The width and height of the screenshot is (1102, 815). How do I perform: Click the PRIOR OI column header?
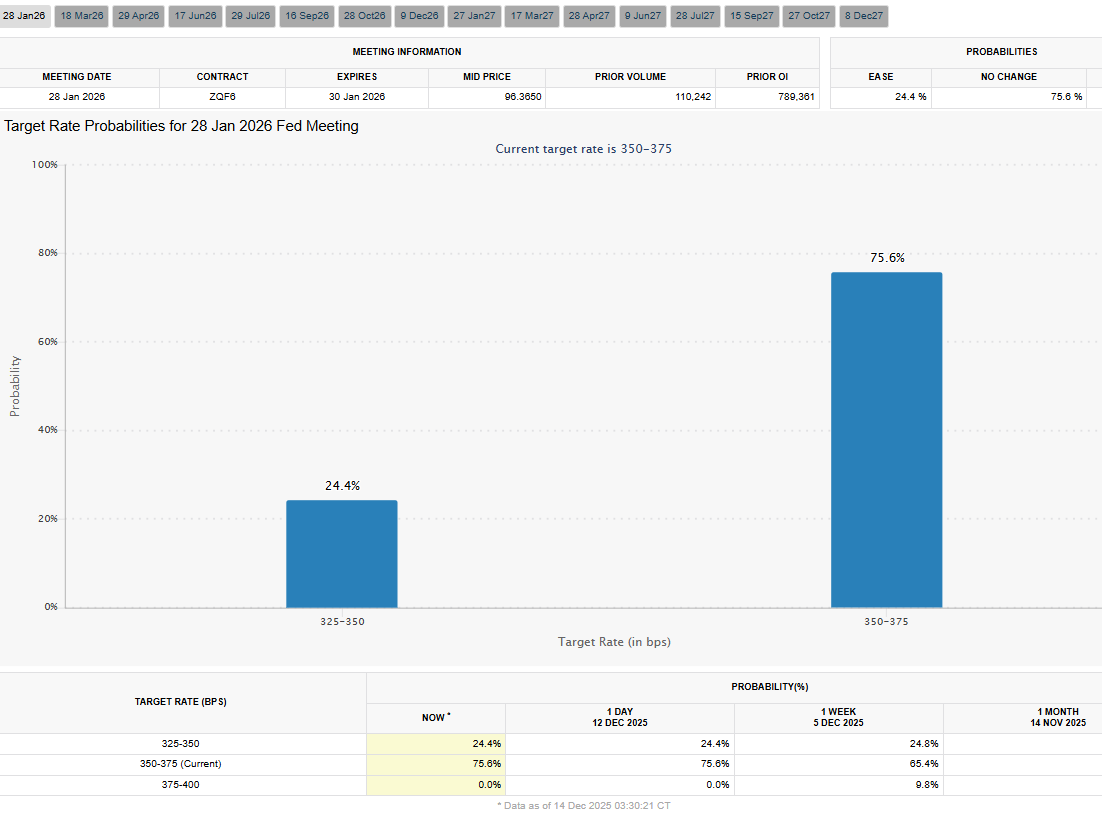point(767,77)
